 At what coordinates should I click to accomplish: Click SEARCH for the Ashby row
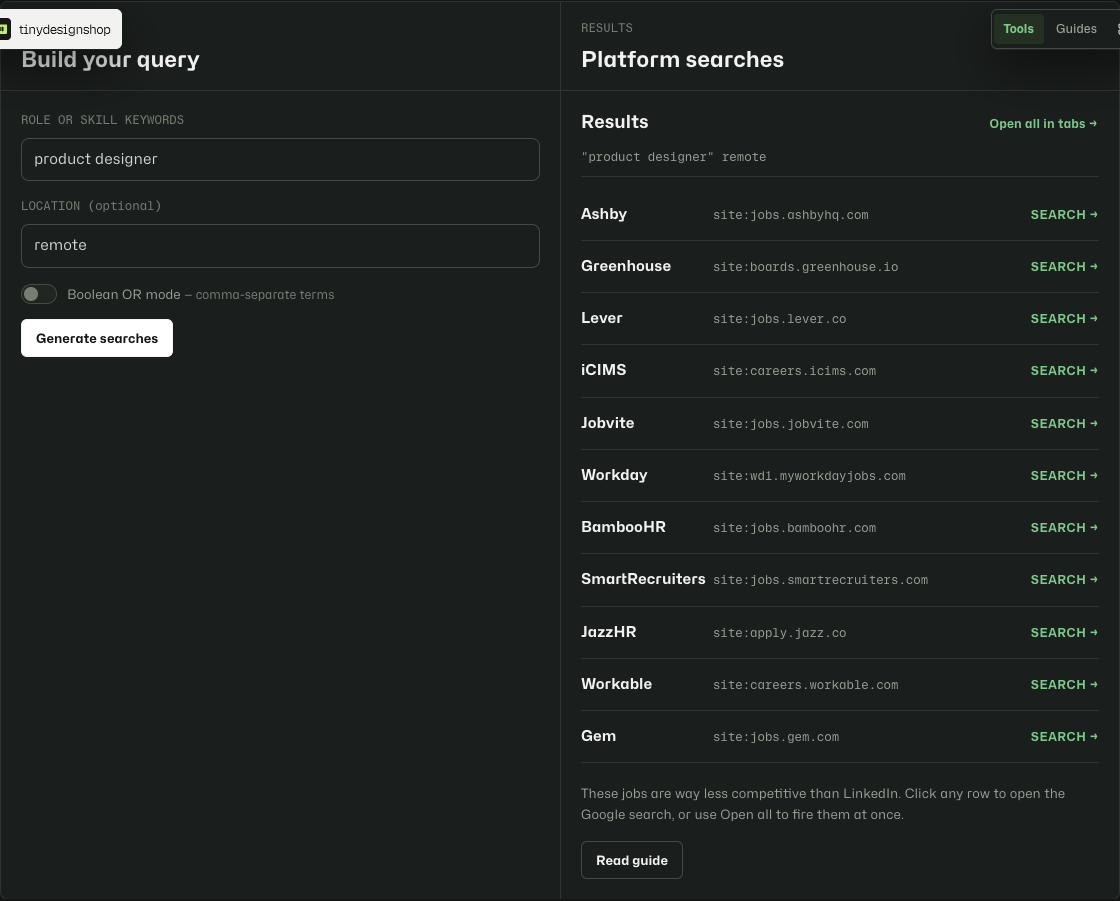[x=1064, y=214]
